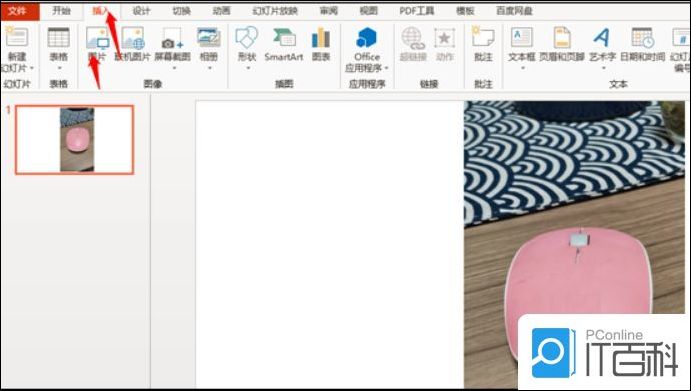
Task: Click the 新建幻灯片 icon
Action: [16, 37]
